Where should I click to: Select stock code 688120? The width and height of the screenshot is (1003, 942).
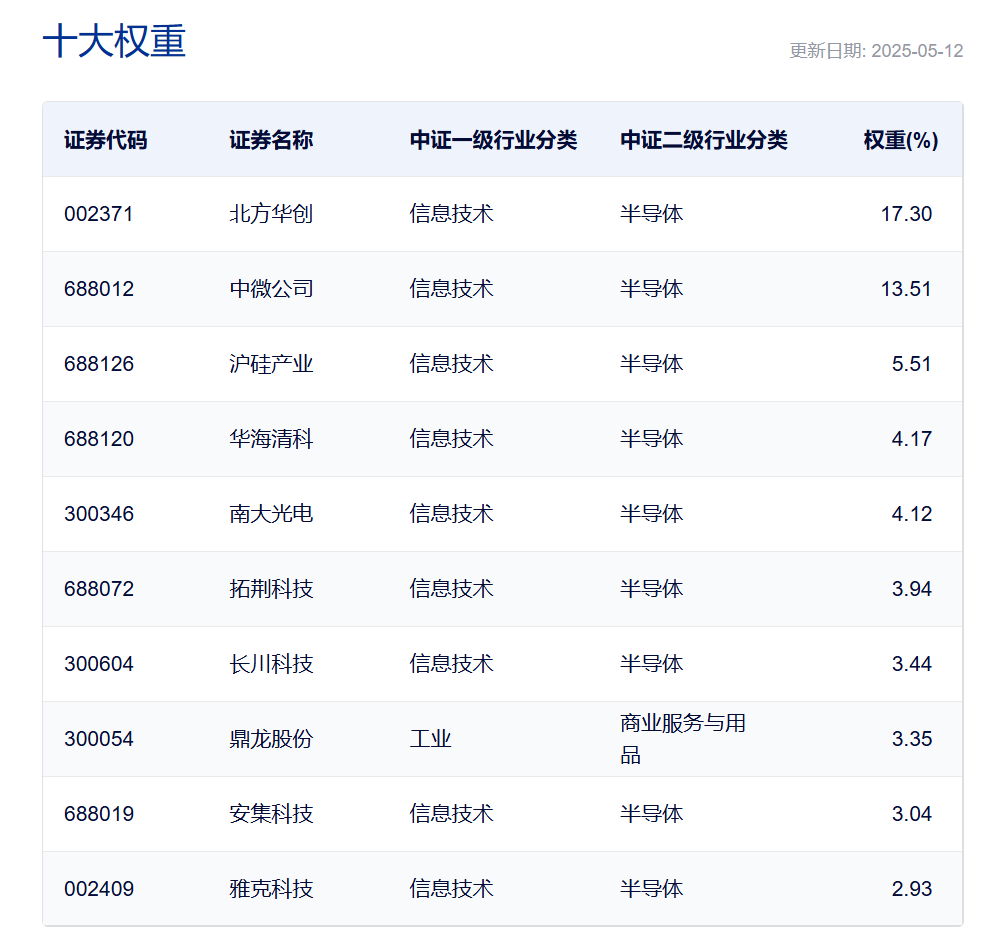tap(99, 439)
